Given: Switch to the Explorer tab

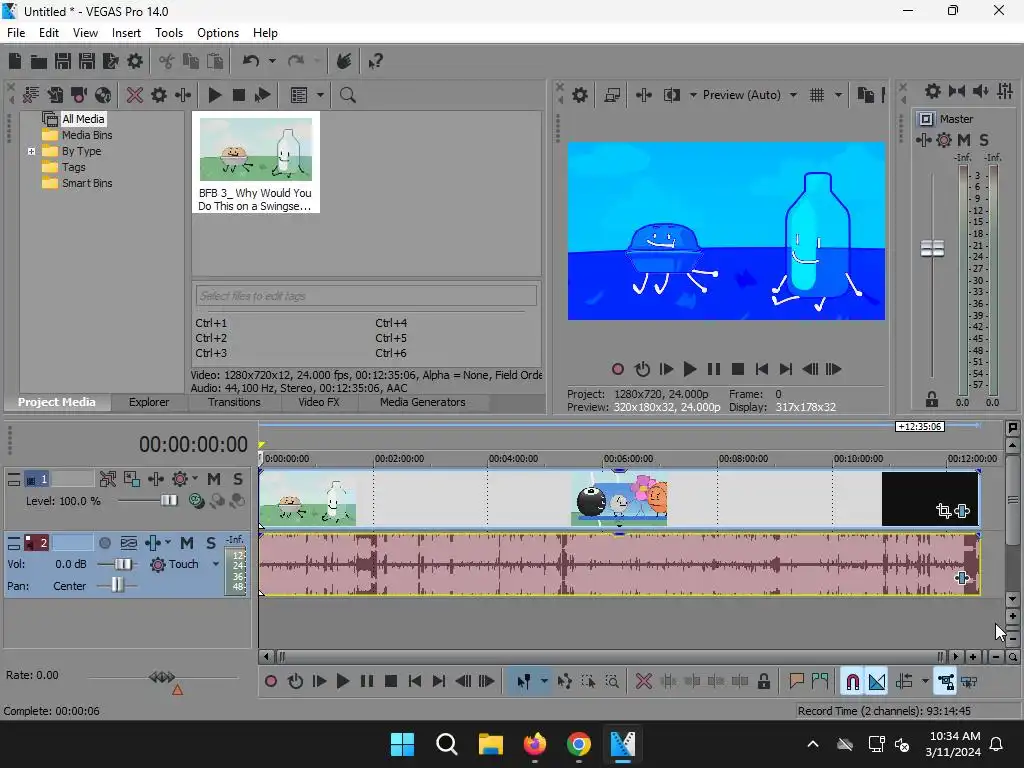Looking at the screenshot, I should coord(149,402).
